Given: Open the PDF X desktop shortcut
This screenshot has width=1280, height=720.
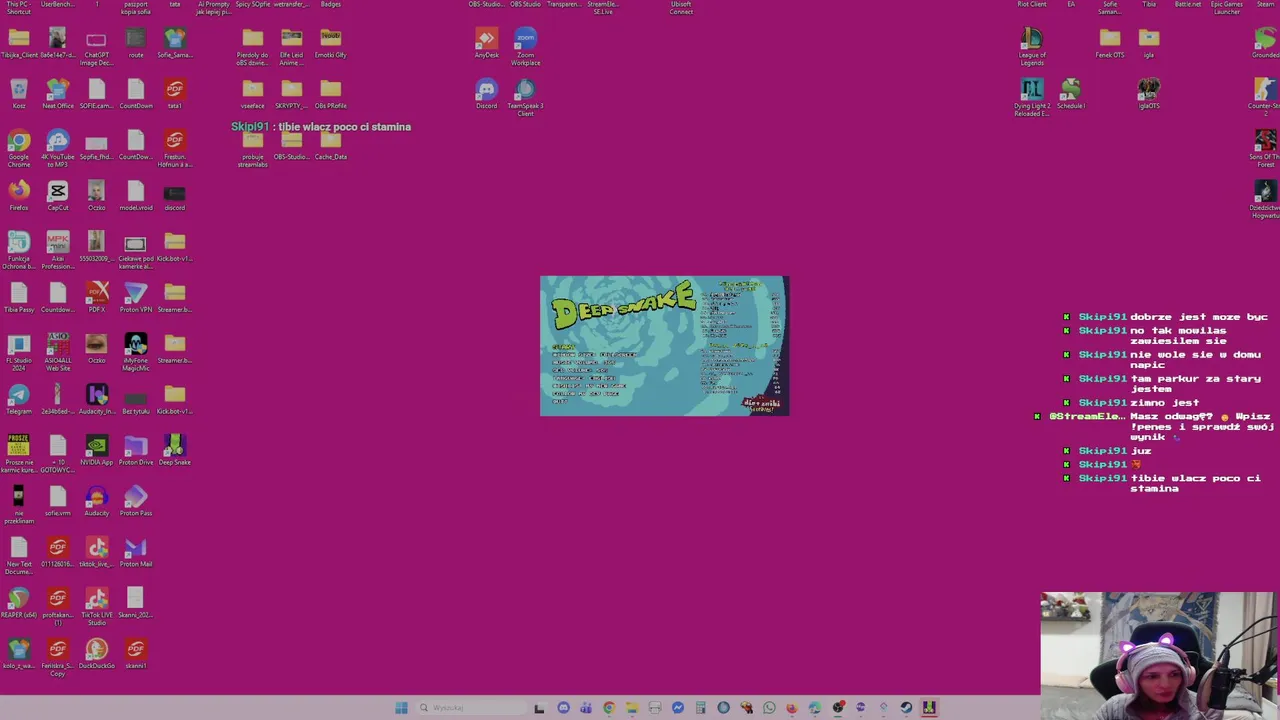Looking at the screenshot, I should click(x=97, y=297).
